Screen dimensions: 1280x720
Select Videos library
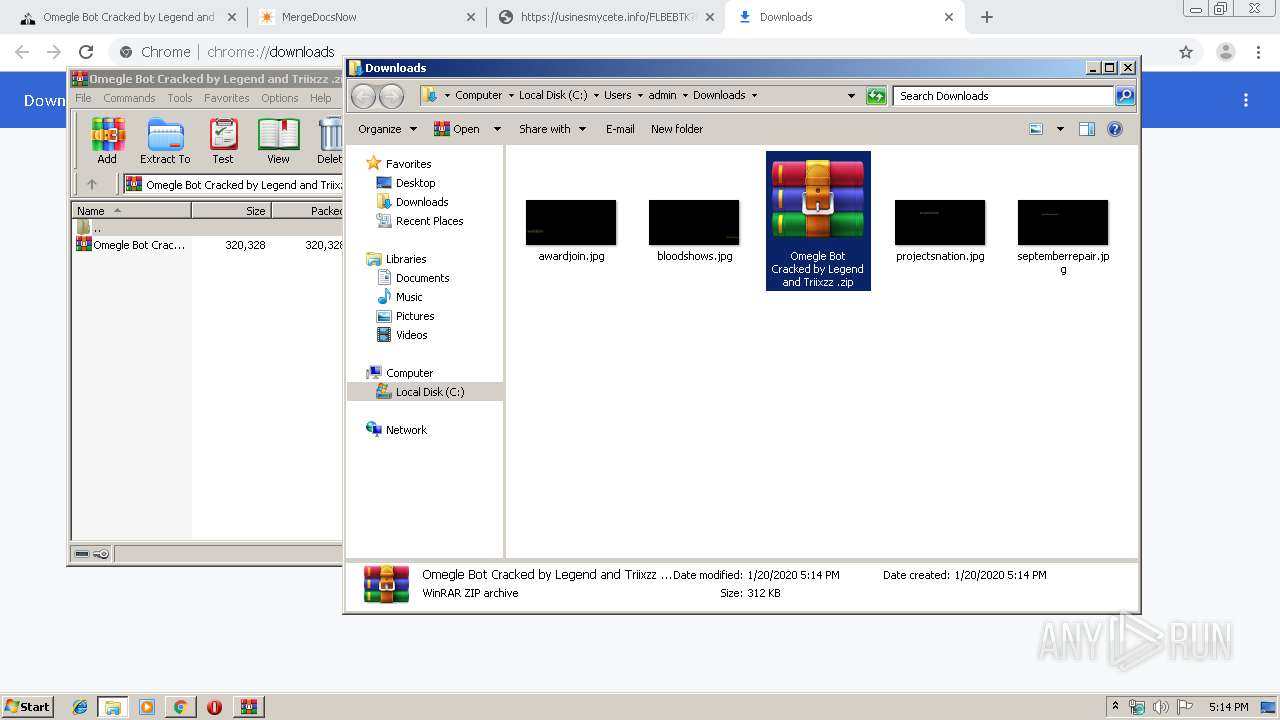click(411, 335)
